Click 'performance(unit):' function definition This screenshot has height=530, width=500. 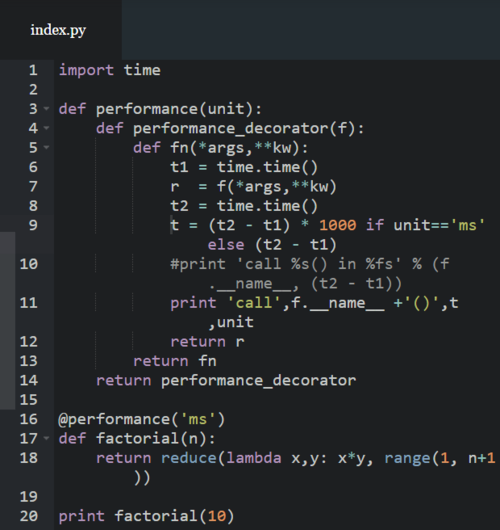click(x=179, y=109)
